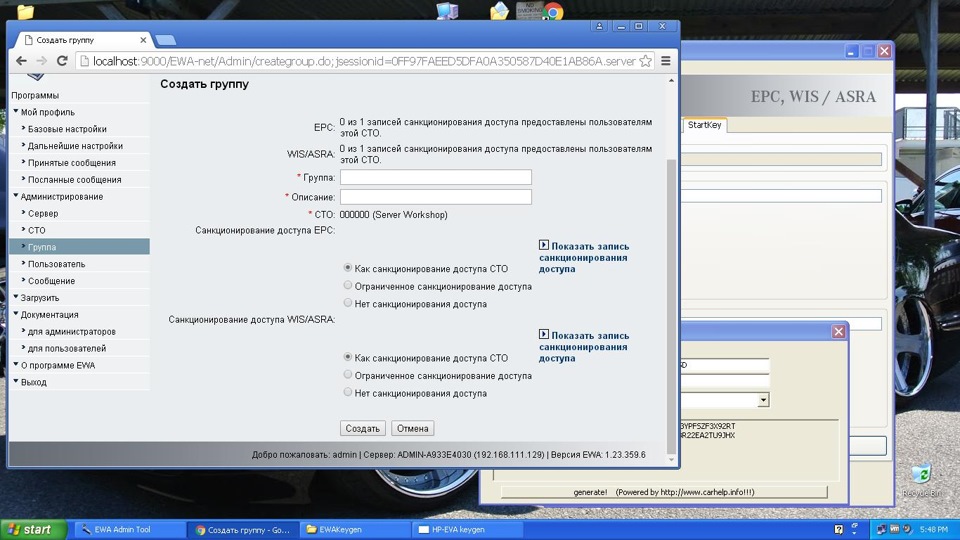Open the computer desktop icon
The image size is (960, 540).
[447, 10]
